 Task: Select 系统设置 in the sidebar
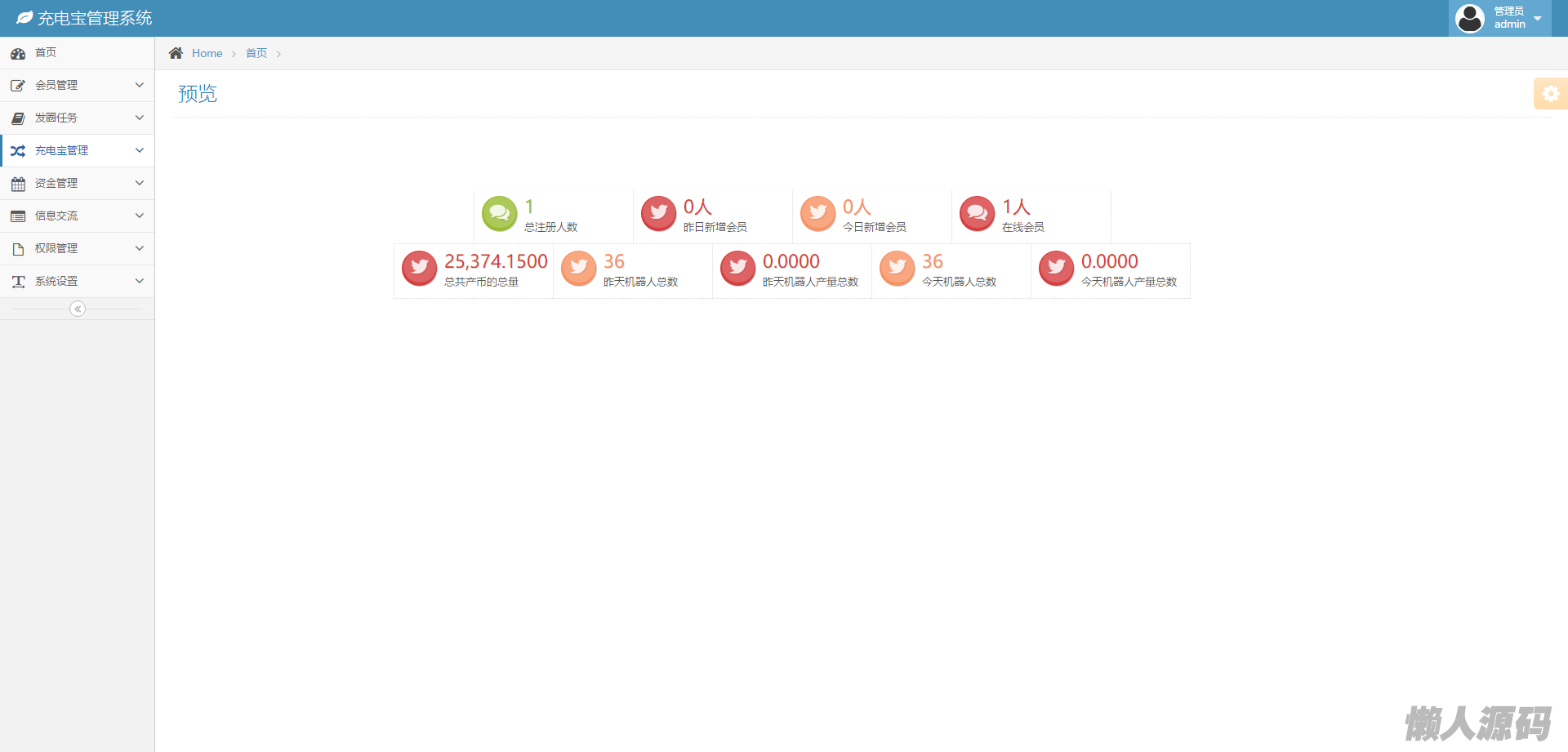[x=78, y=282]
